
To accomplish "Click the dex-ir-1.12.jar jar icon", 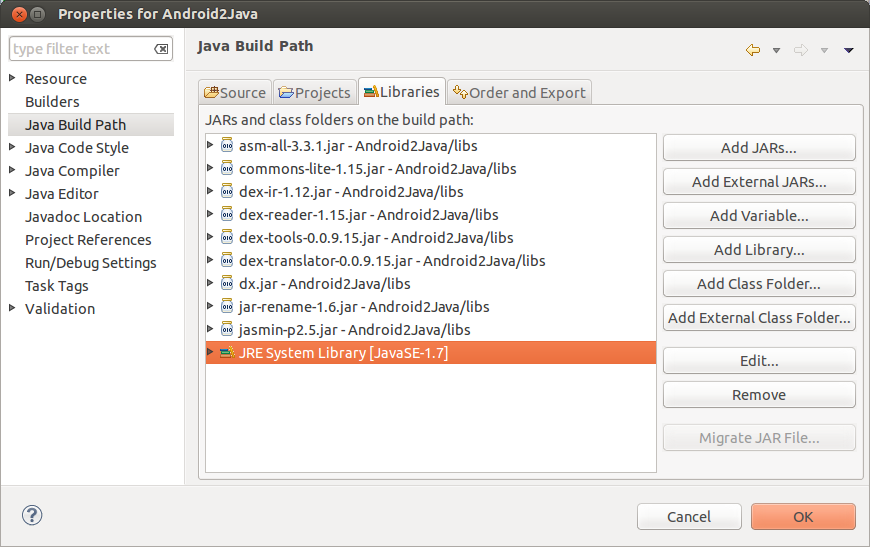I will pyautogui.click(x=227, y=191).
